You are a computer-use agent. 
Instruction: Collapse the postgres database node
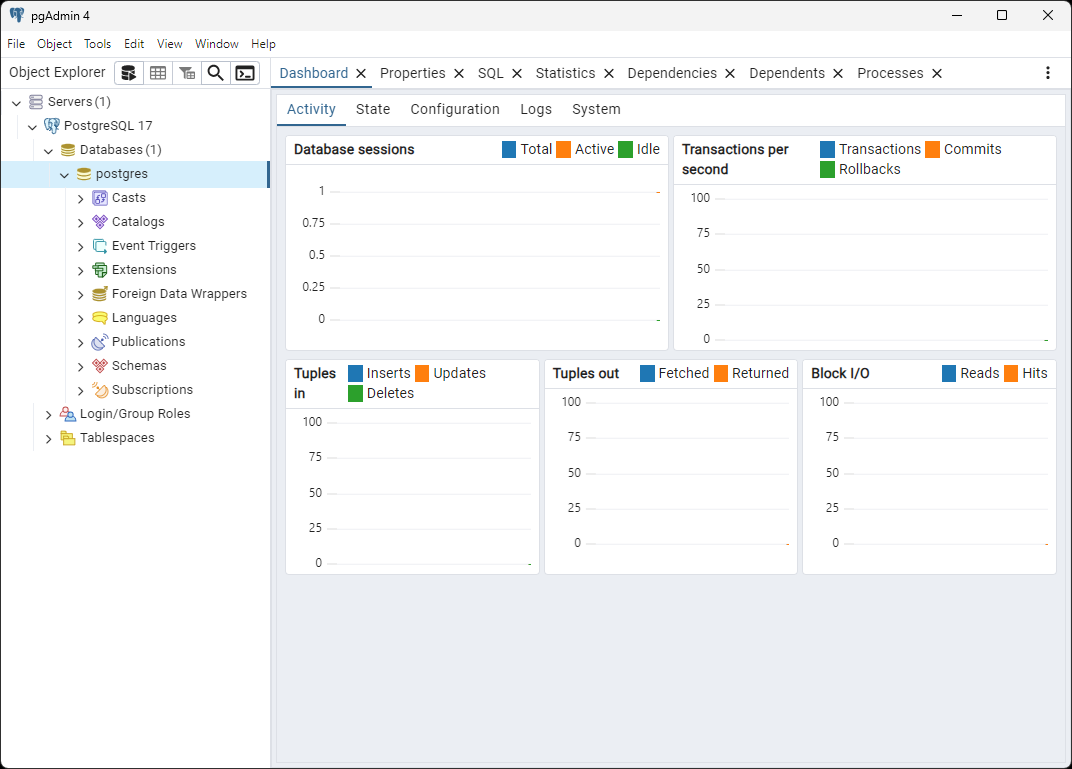pyautogui.click(x=64, y=175)
